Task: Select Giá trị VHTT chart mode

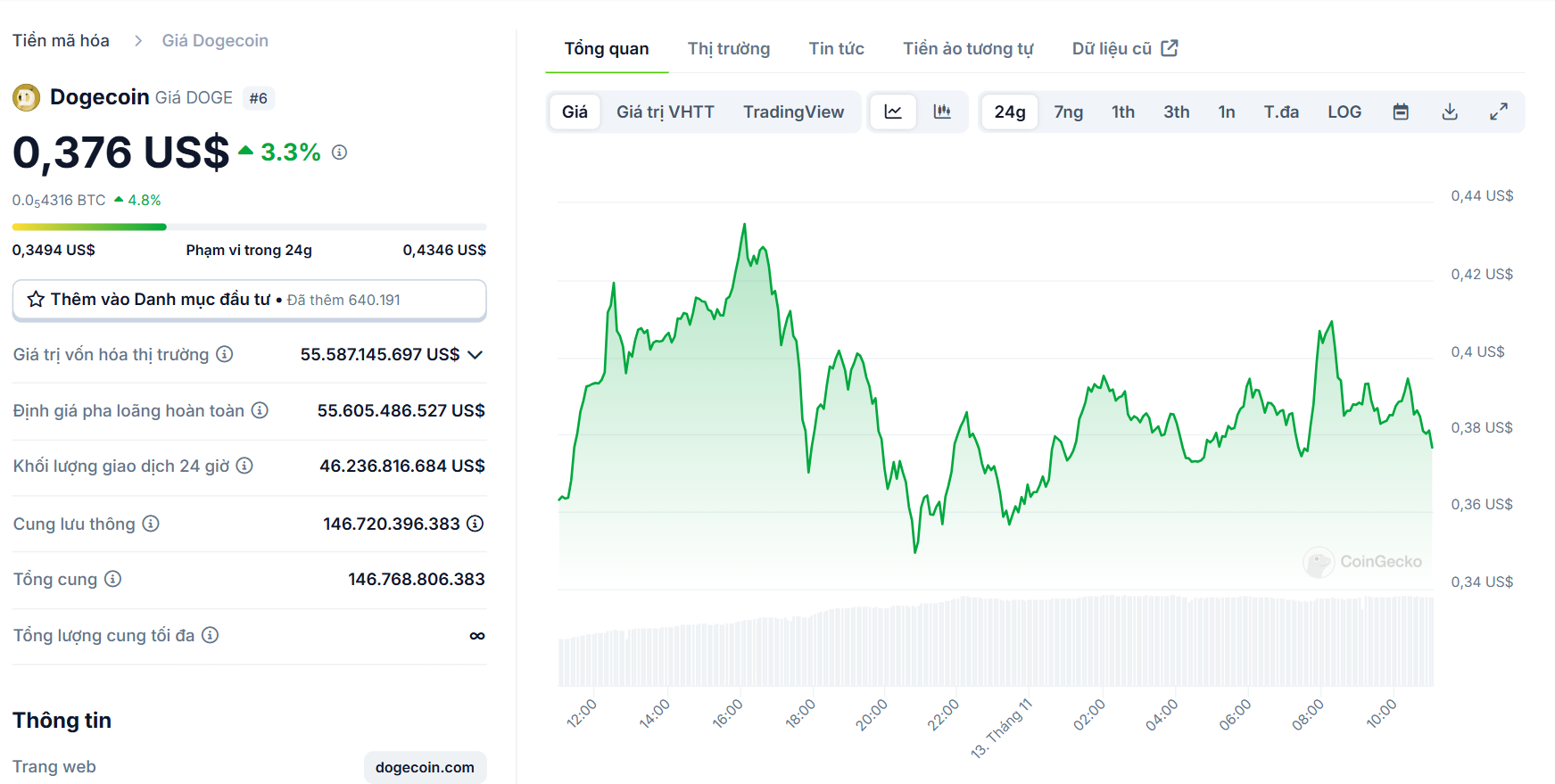Action: pyautogui.click(x=666, y=111)
